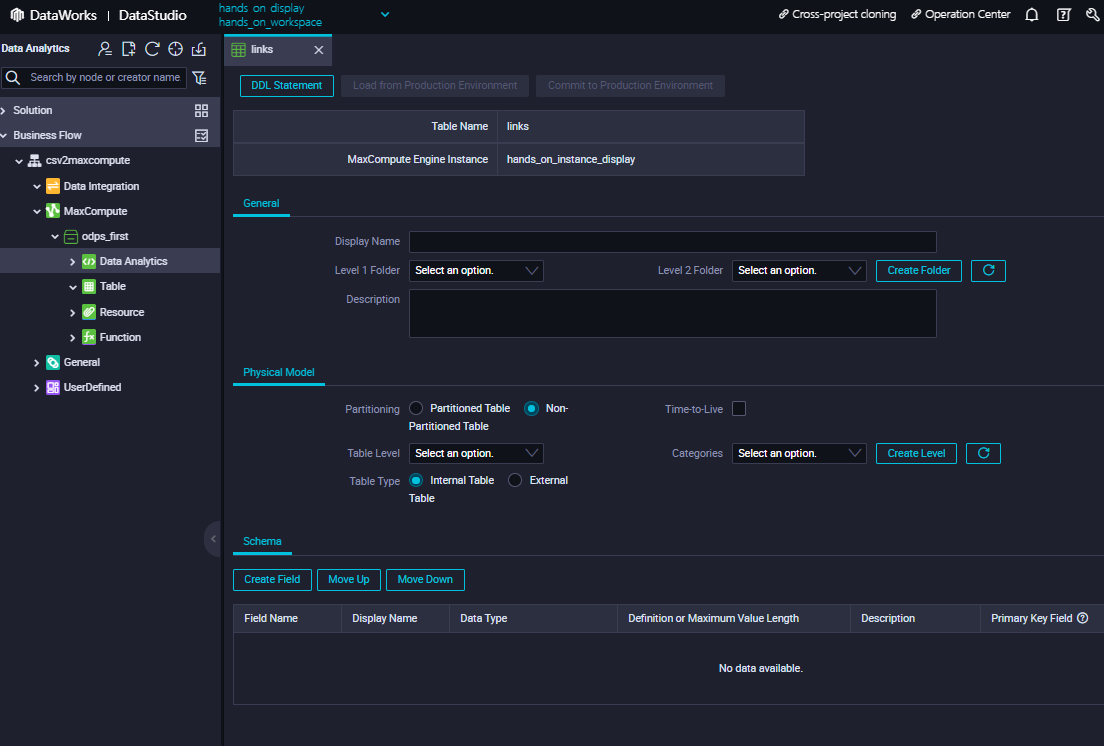Viewport: 1104px width, 746px height.
Task: Refresh the folder list icon button
Action: pyautogui.click(x=989, y=271)
